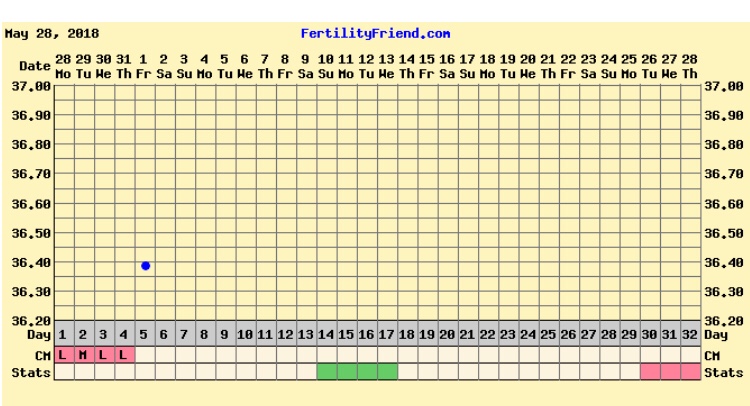
Task: Click cycle day 5 in Day row
Action: click(145, 333)
